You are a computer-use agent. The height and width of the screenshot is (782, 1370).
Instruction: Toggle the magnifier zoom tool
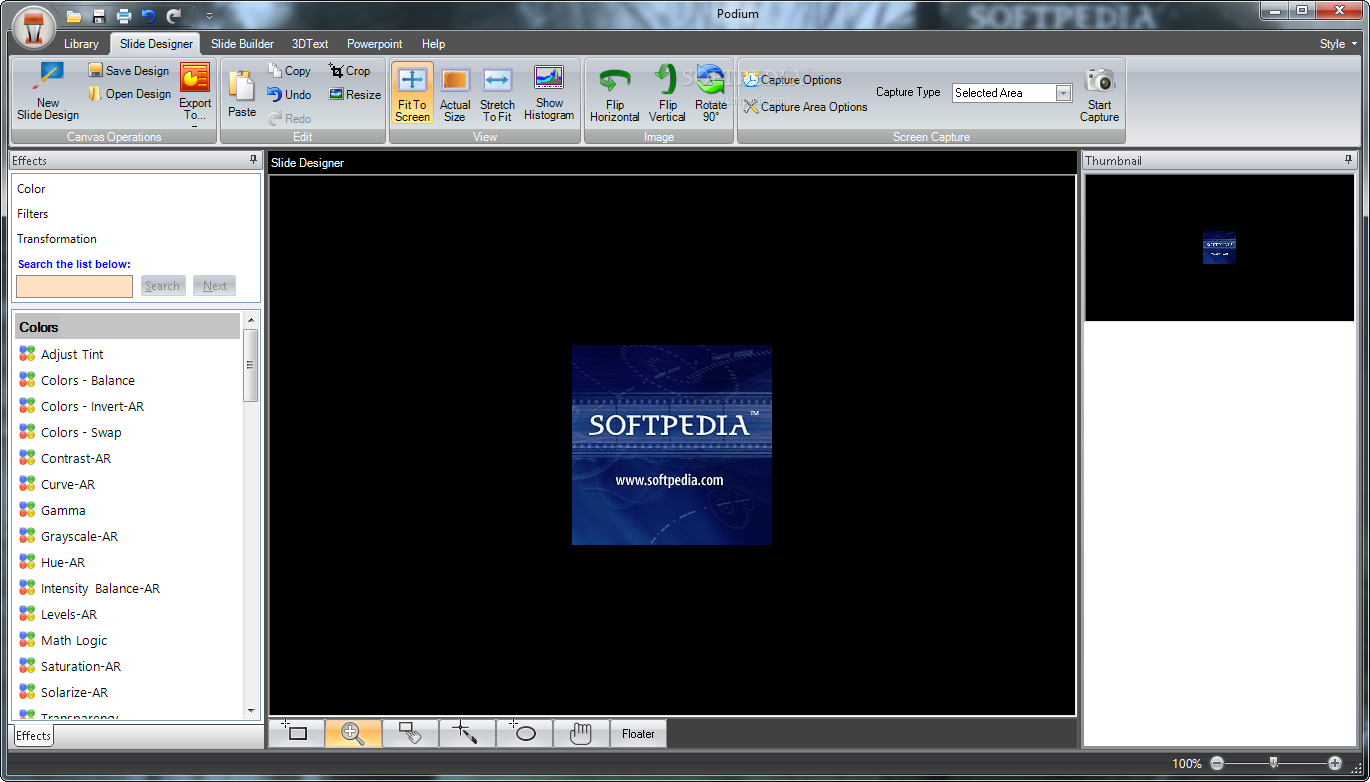353,733
